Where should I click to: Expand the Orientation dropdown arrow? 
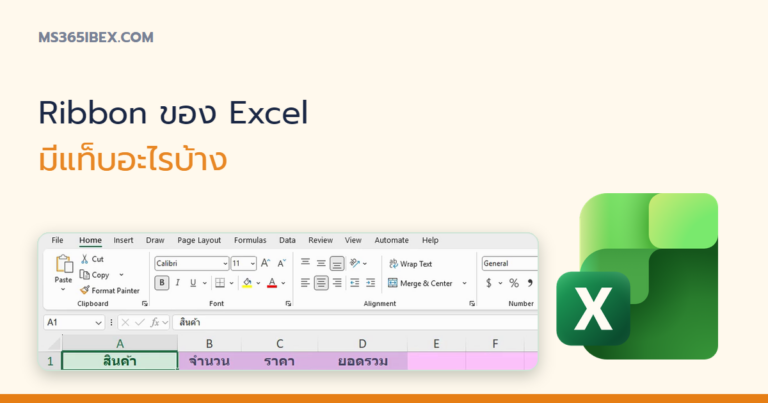point(365,263)
